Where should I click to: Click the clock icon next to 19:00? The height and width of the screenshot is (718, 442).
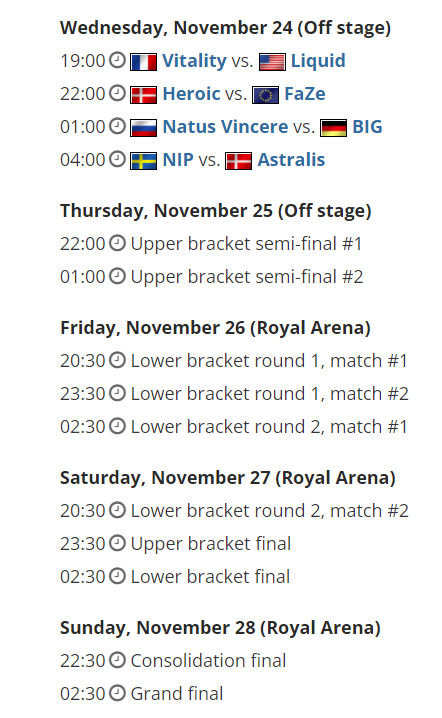point(117,60)
